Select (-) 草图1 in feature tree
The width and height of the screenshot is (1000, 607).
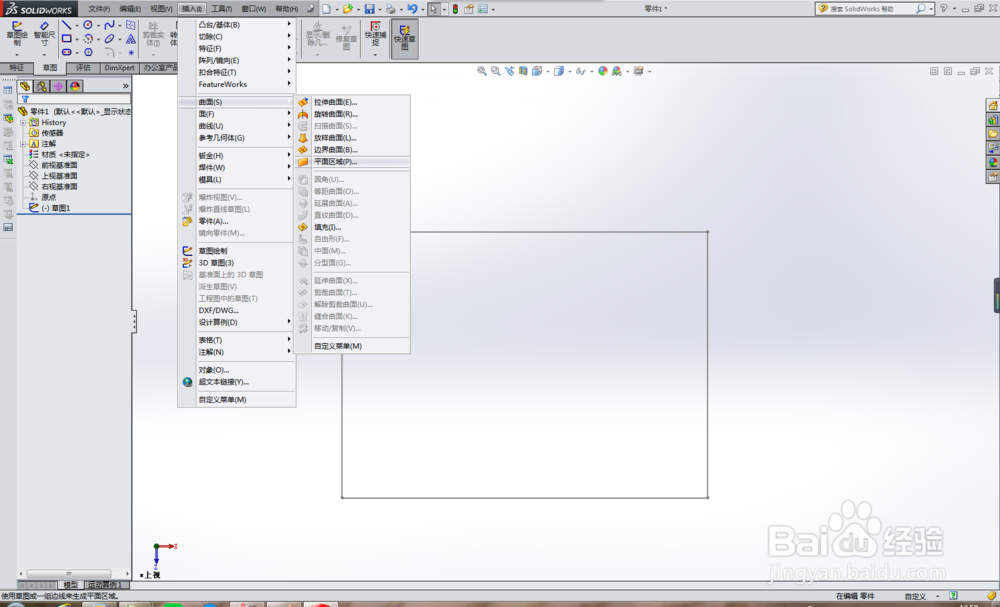click(55, 208)
